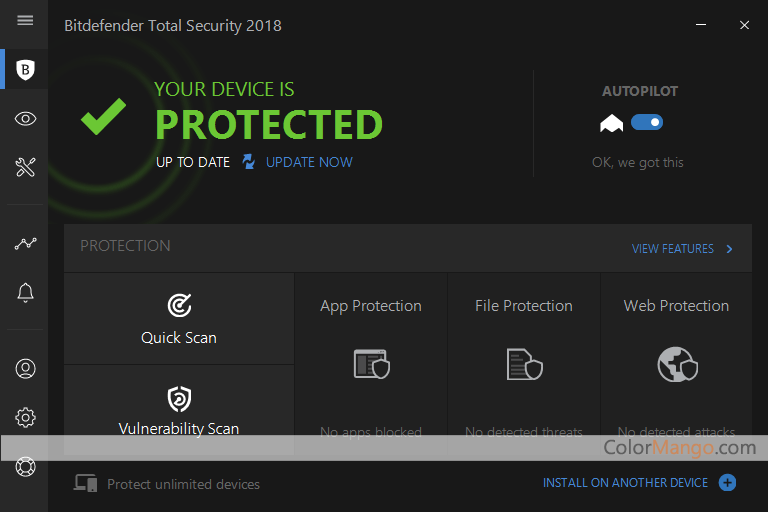This screenshot has height=512, width=768.
Task: Click the Autopilot paper plane icon
Action: pyautogui.click(x=611, y=123)
